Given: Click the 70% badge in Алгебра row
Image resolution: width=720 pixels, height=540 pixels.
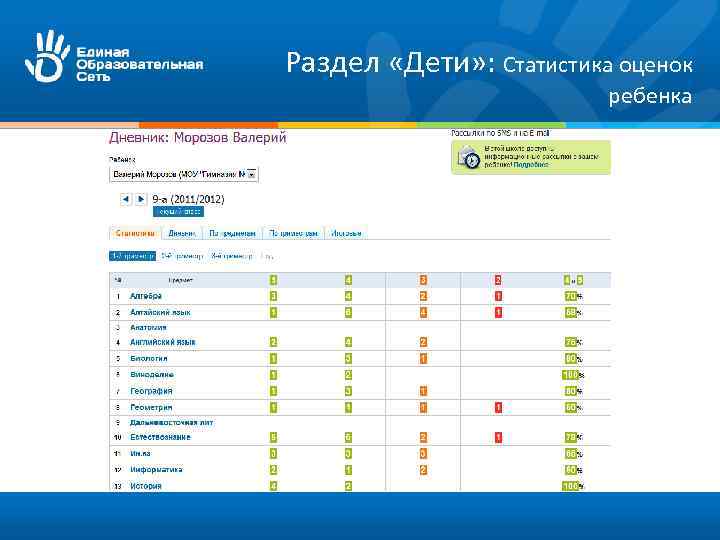Looking at the screenshot, I should point(571,296).
